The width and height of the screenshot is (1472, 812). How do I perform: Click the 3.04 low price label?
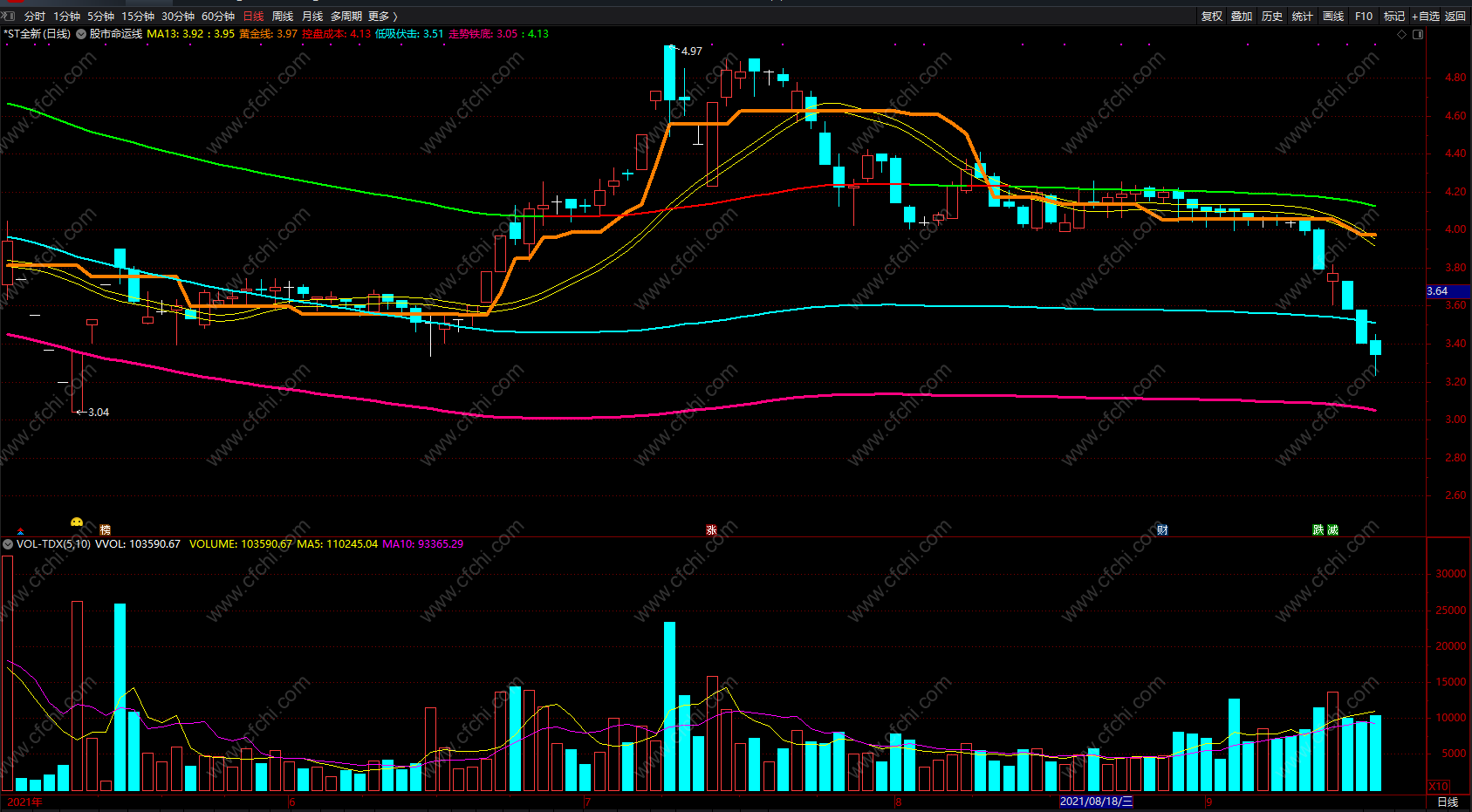pos(99,413)
